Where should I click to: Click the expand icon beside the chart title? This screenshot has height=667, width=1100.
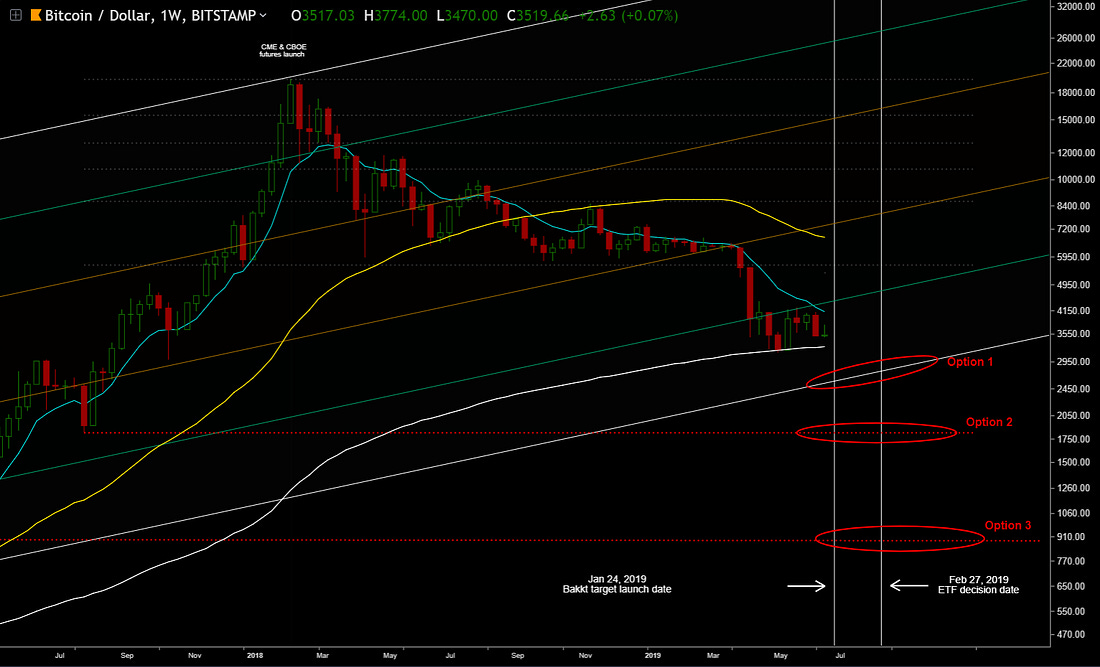(13, 16)
